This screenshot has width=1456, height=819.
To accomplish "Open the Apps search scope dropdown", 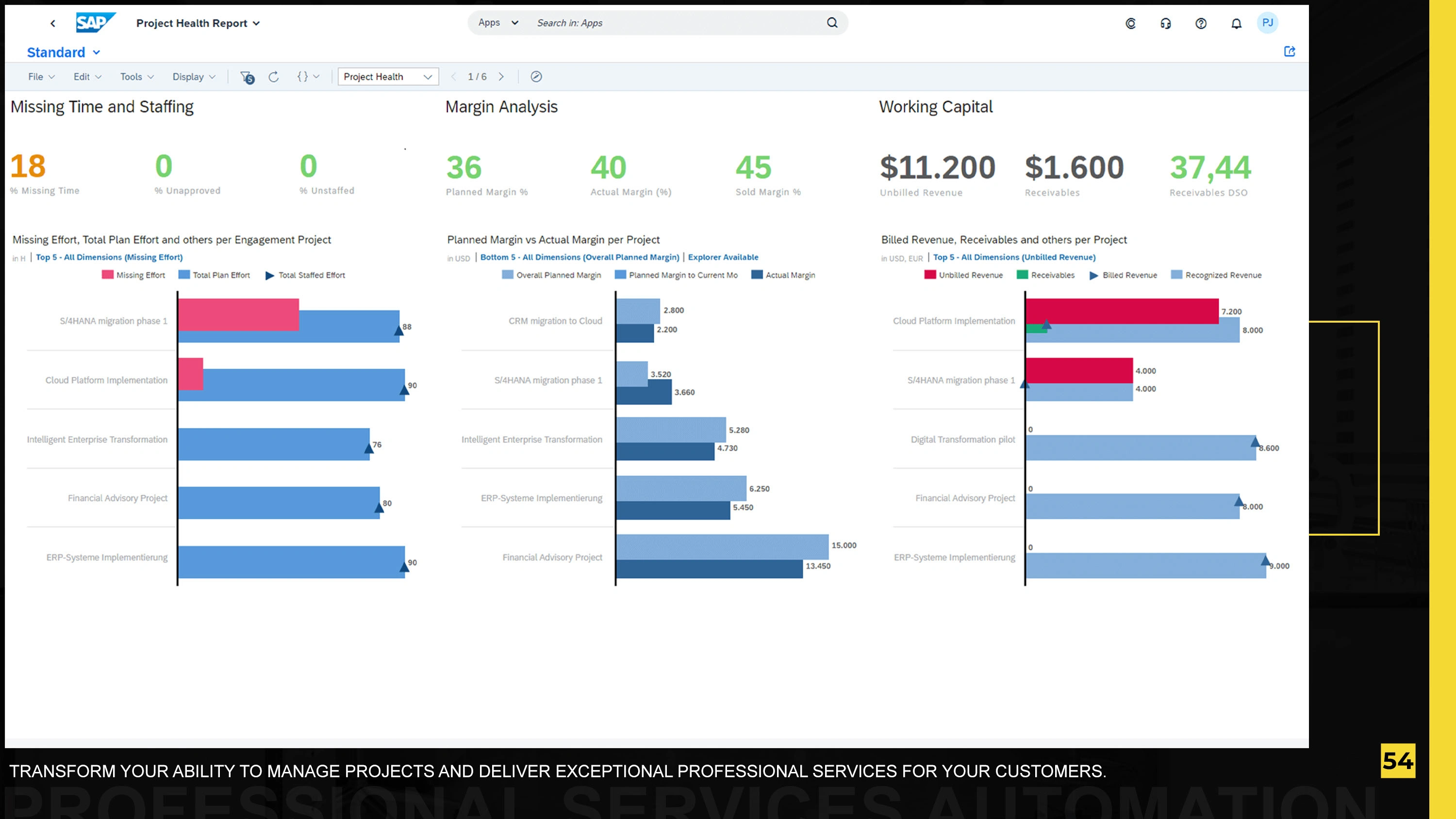I will [498, 23].
